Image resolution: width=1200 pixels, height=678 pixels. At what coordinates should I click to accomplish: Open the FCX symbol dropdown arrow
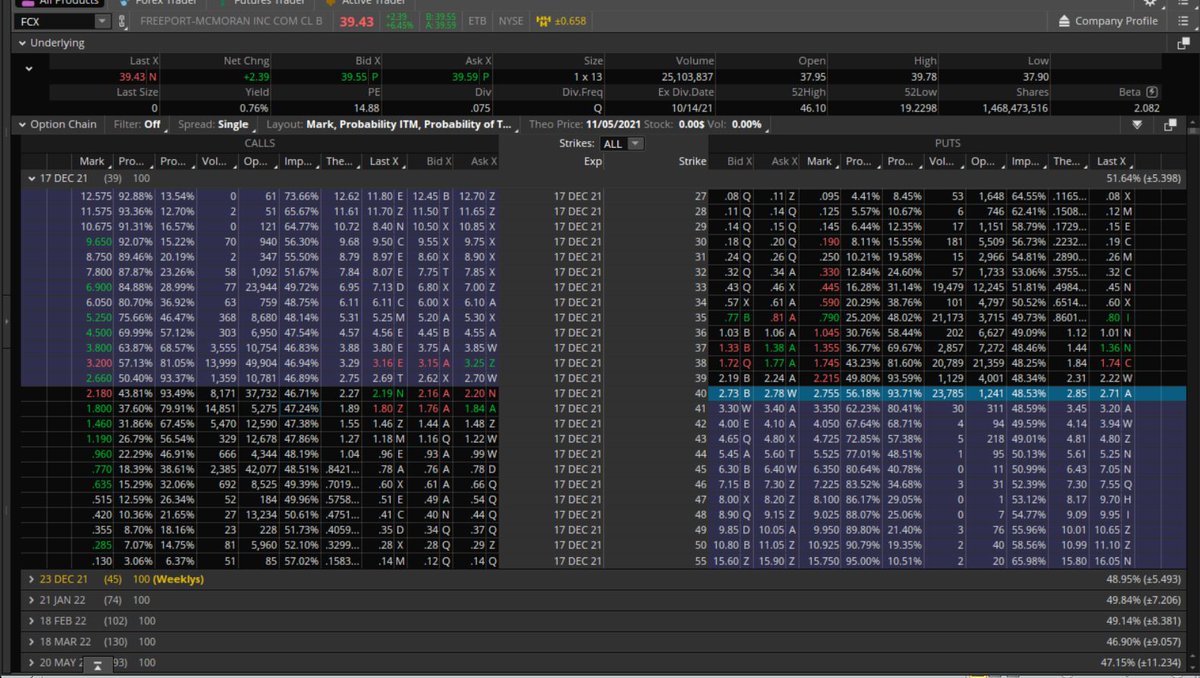(102, 21)
